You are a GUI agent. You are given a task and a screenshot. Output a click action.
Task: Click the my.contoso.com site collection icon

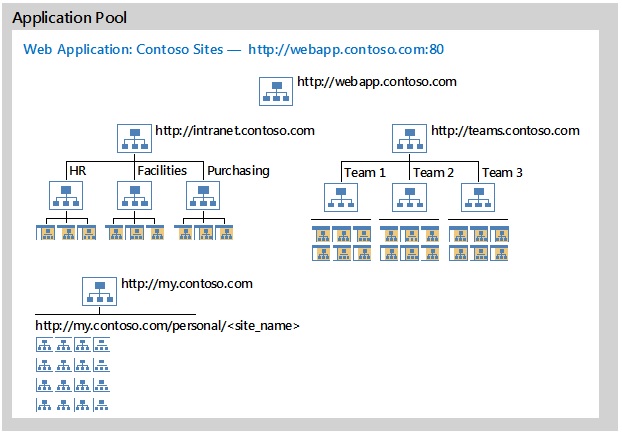point(100,292)
